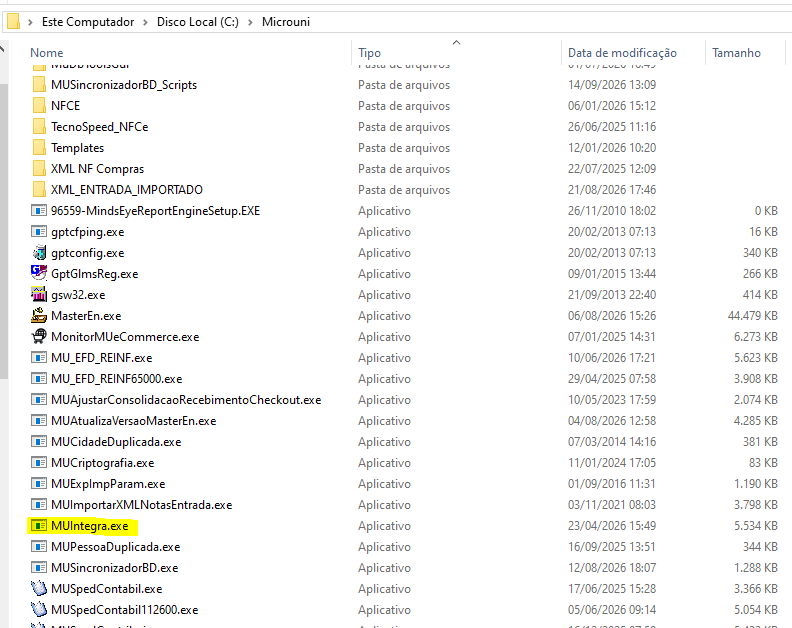Select the TecnoSpeed_NFCe folder icon
The width and height of the screenshot is (792, 628).
[x=39, y=126]
